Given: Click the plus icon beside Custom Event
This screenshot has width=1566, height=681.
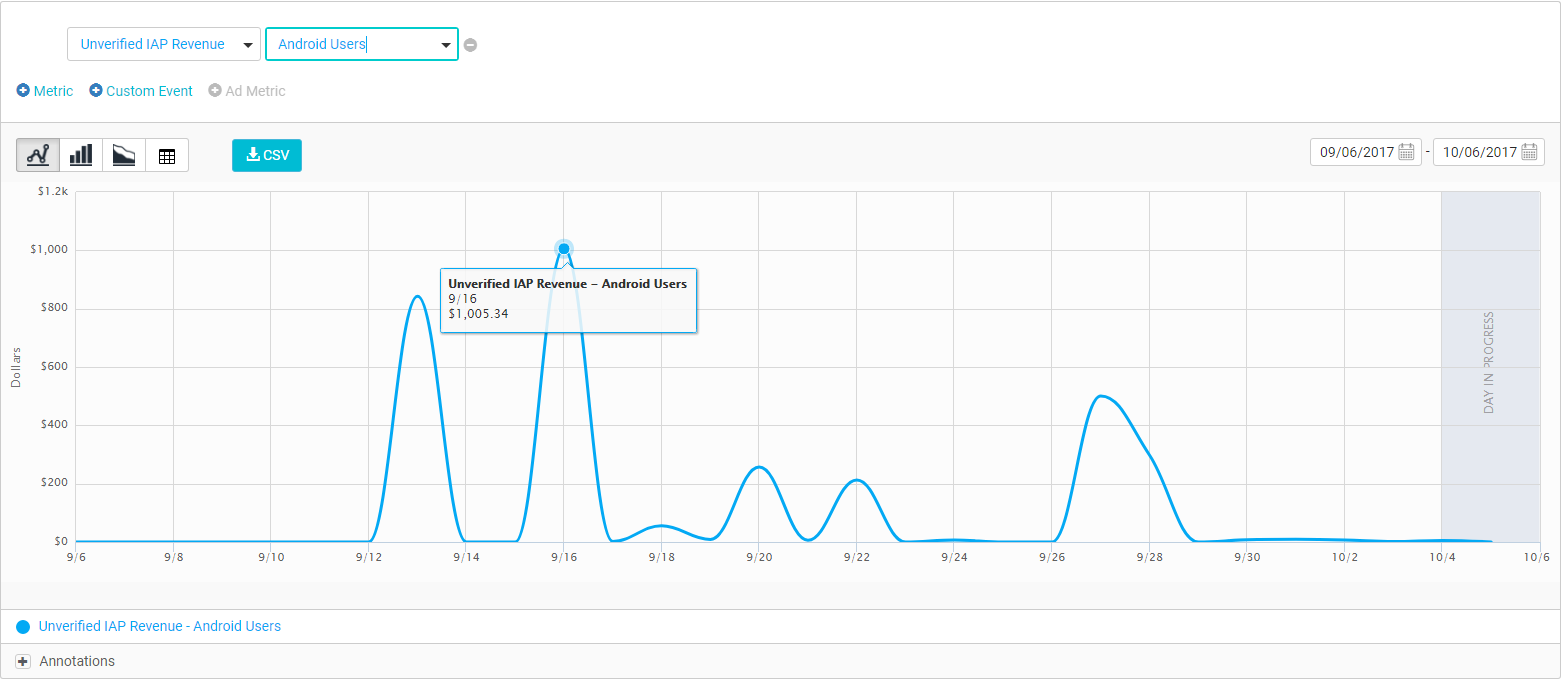Looking at the screenshot, I should tap(96, 91).
